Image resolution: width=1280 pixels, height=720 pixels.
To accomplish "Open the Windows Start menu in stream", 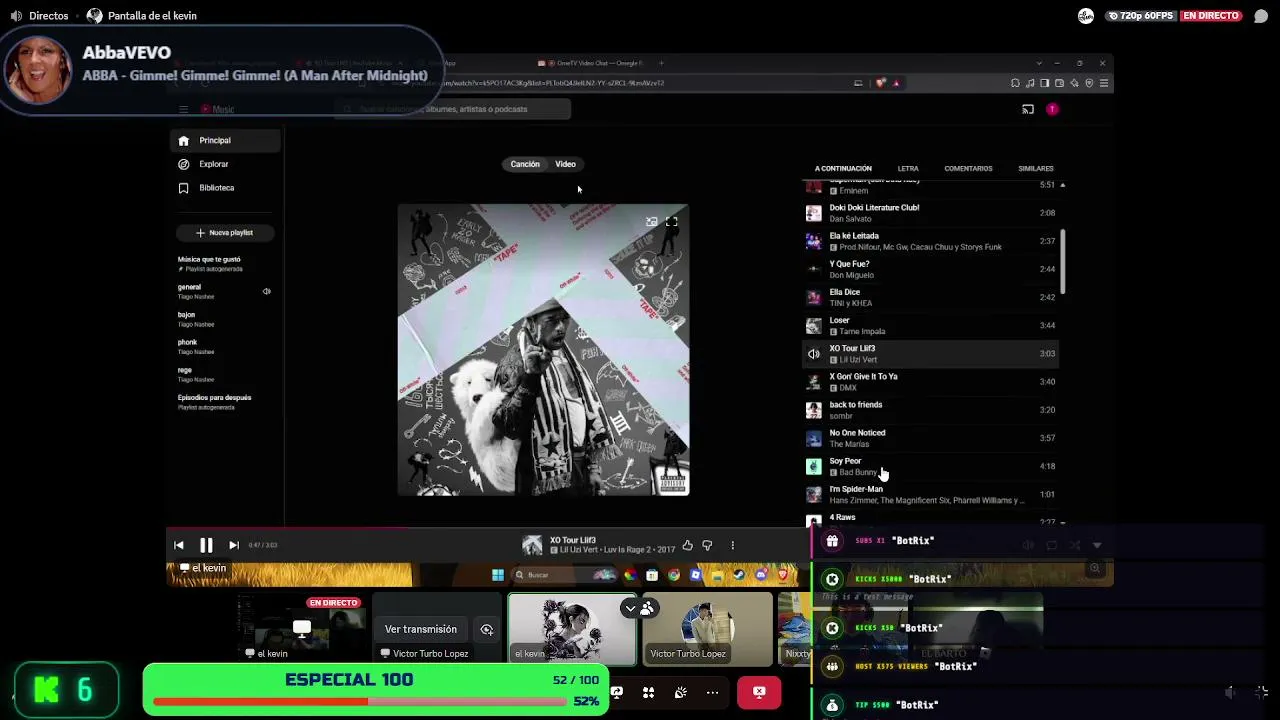I will (x=498, y=575).
